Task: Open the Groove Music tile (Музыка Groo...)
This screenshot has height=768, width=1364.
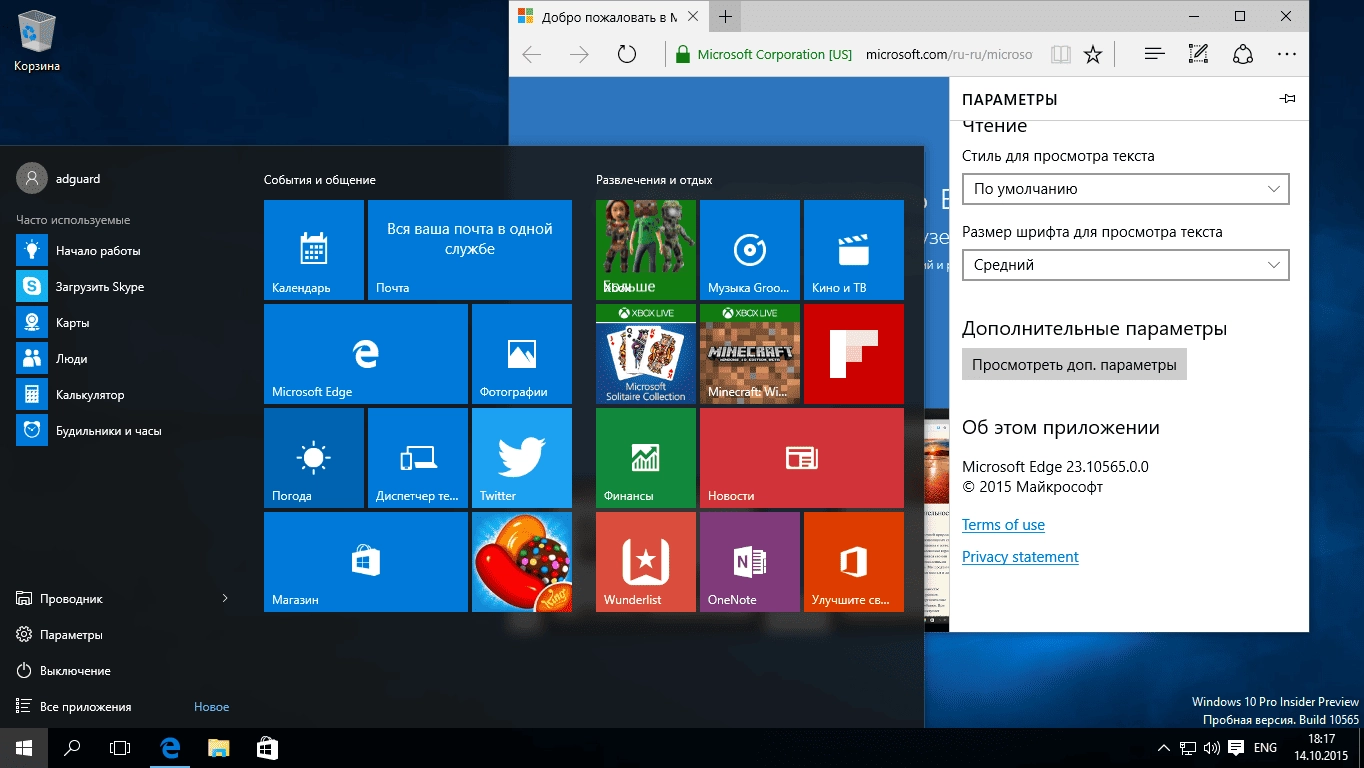Action: tap(750, 250)
